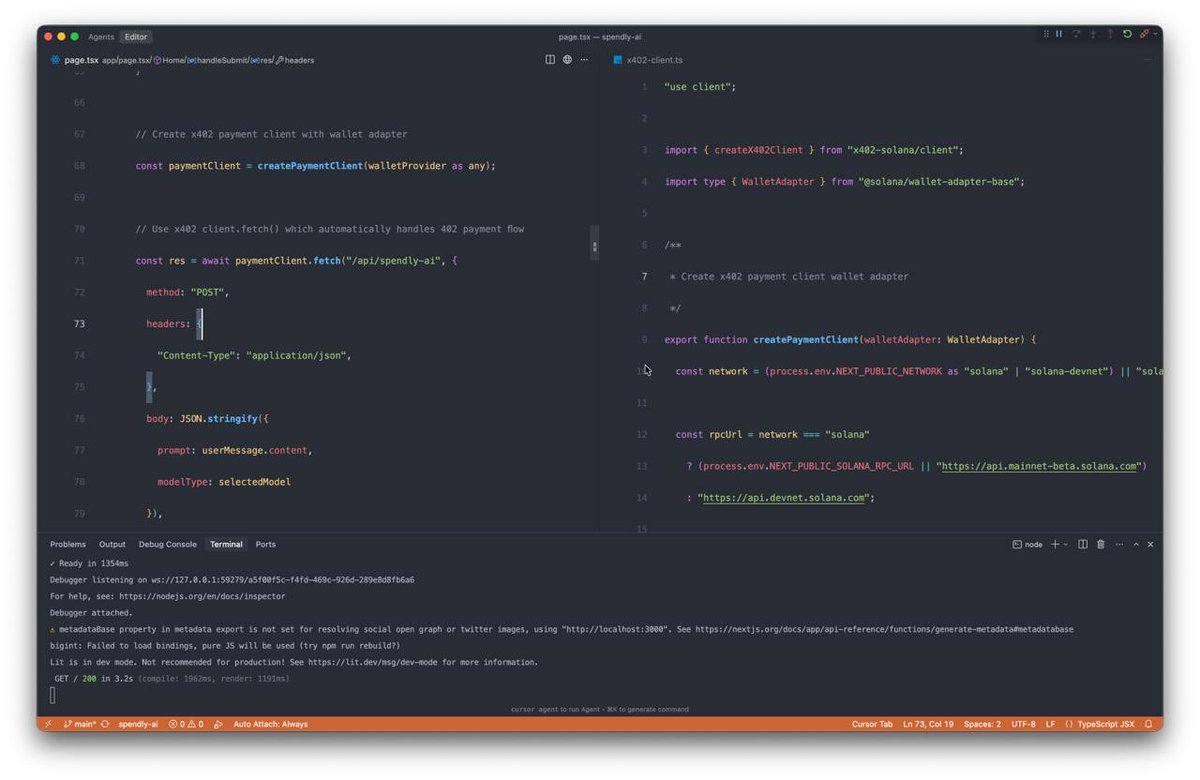Restart the debug session with the green icon

click(1128, 34)
